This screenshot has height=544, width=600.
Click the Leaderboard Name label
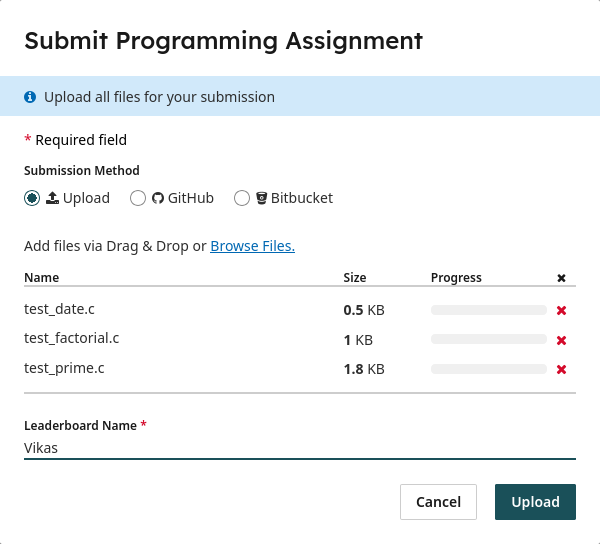[80, 425]
